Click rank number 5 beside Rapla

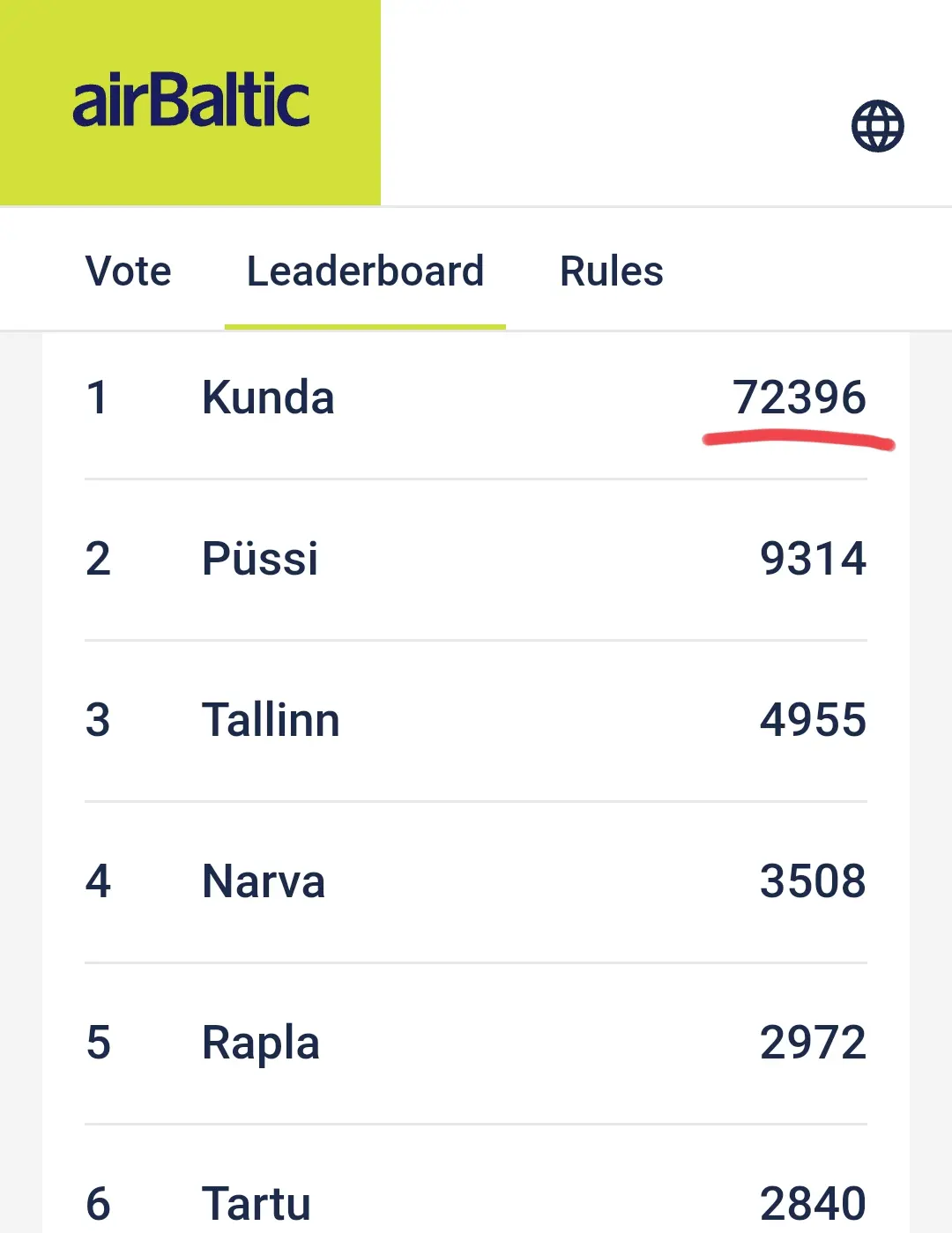[x=98, y=1043]
